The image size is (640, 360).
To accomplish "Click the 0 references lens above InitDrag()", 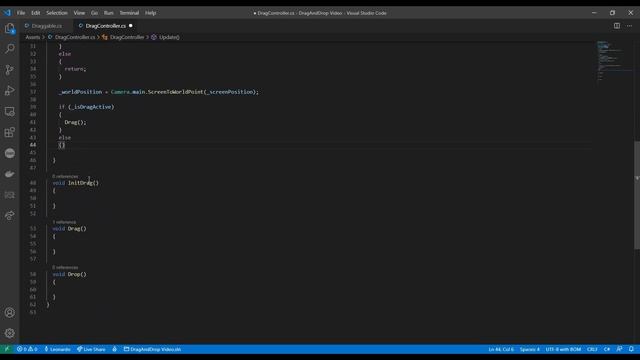I will [x=65, y=176].
